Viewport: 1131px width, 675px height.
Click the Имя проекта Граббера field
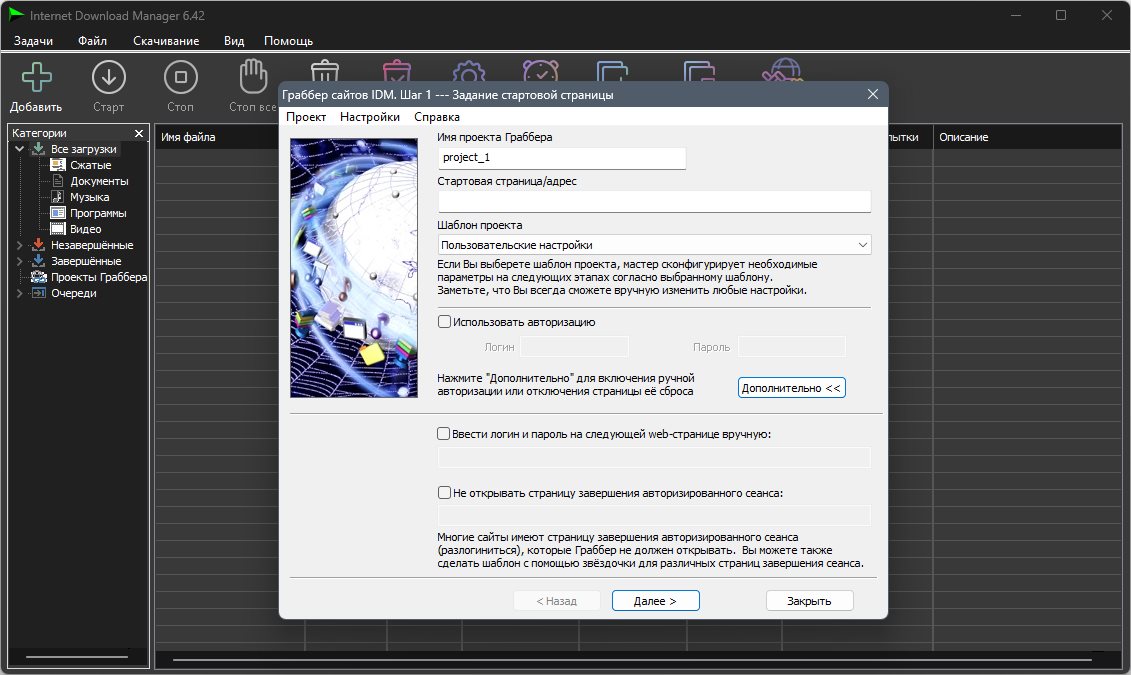[562, 158]
